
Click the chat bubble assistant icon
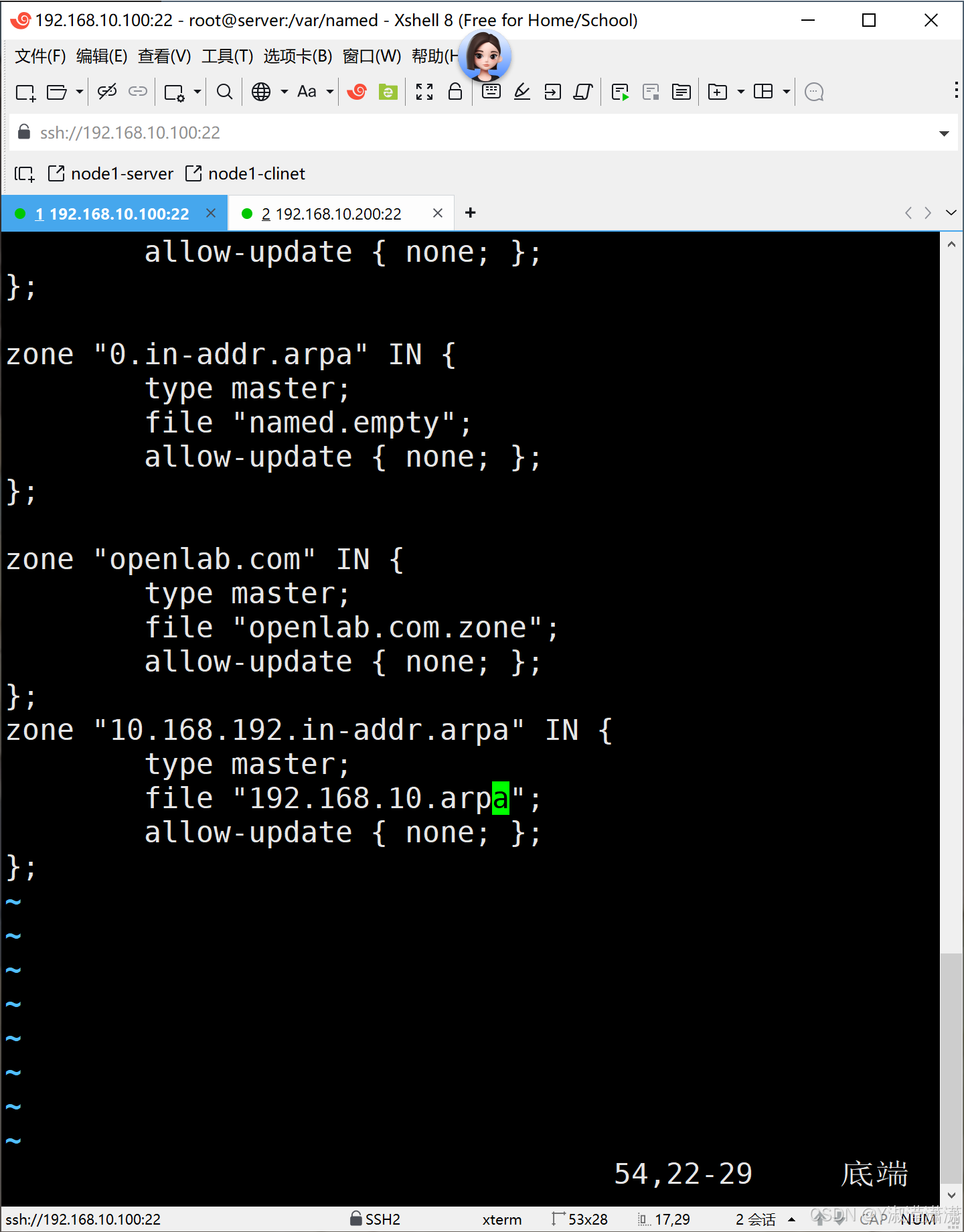(814, 92)
